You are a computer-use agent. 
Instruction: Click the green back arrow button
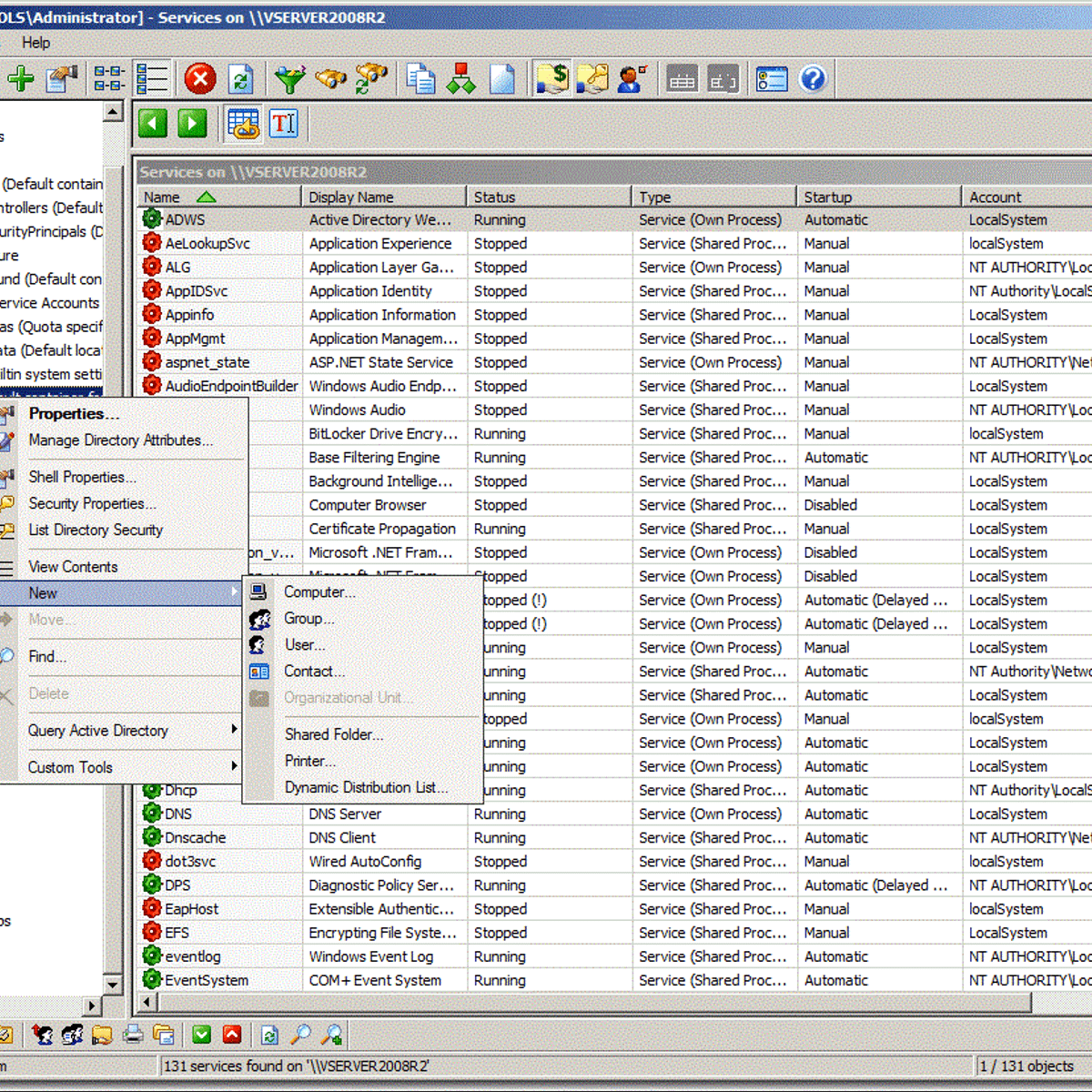pos(153,124)
